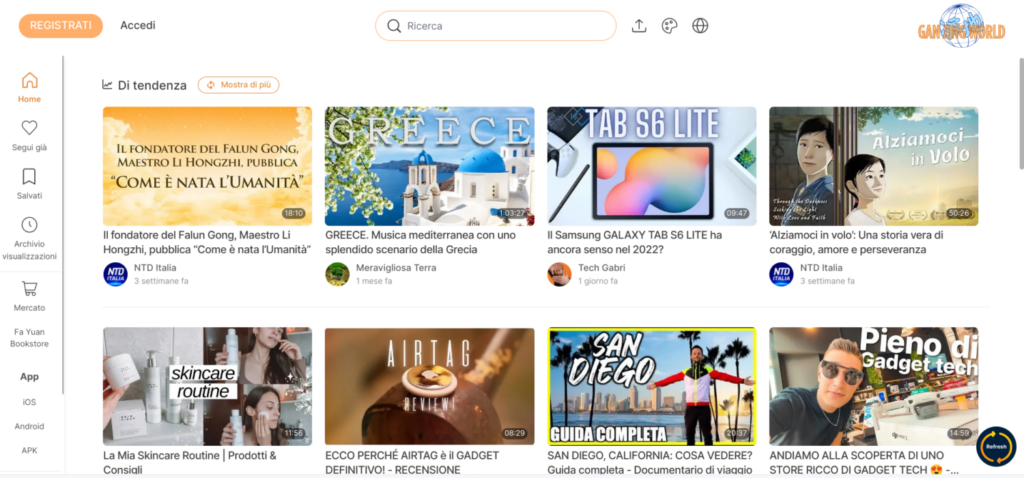The height and width of the screenshot is (478, 1024).
Task: Open the Alziamoci in Volo thumbnail
Action: pos(874,166)
